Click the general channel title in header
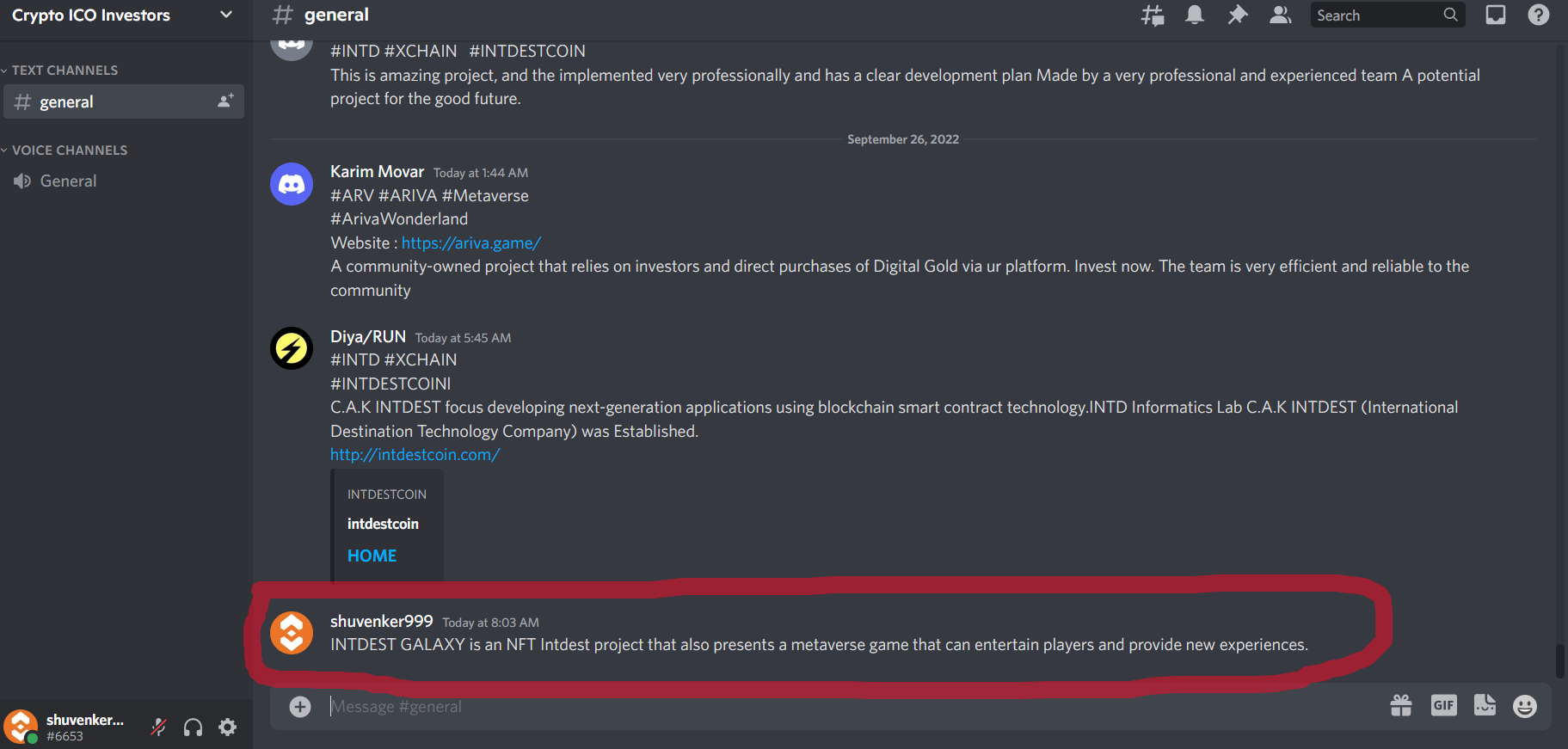1568x749 pixels. tap(336, 15)
